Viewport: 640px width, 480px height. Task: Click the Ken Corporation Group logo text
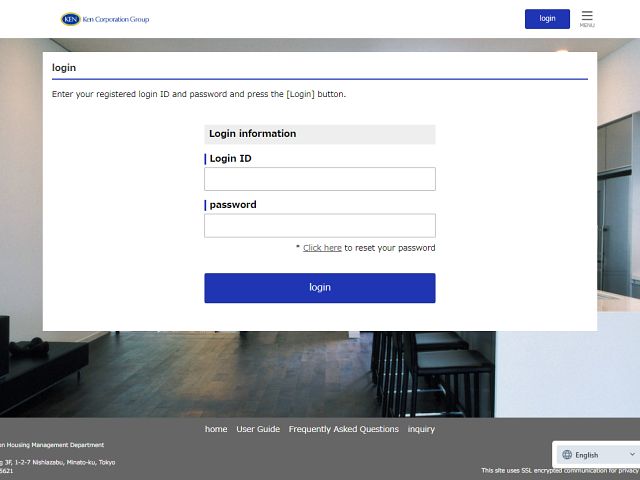tap(115, 19)
